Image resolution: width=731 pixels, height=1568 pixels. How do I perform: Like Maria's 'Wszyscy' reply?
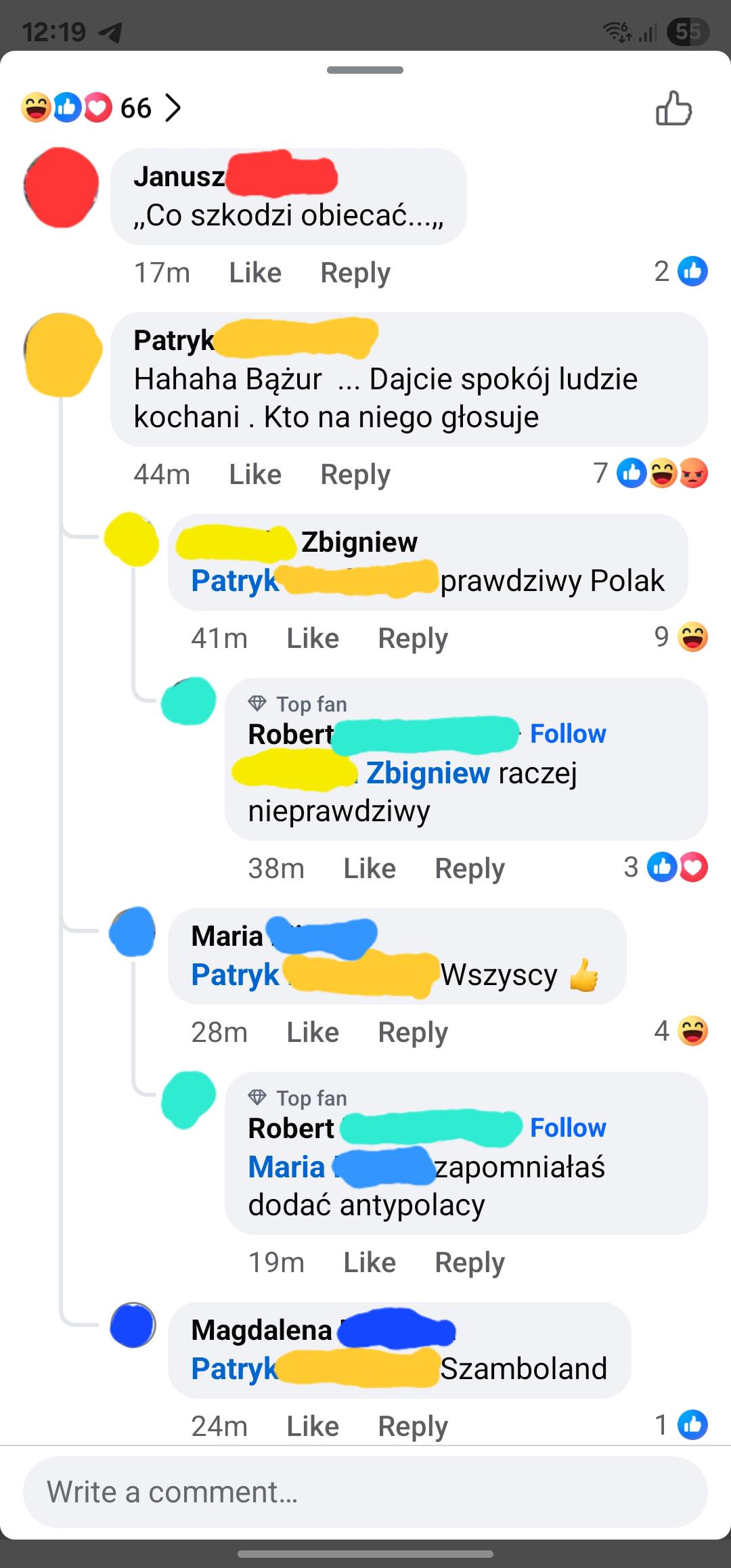[313, 1032]
